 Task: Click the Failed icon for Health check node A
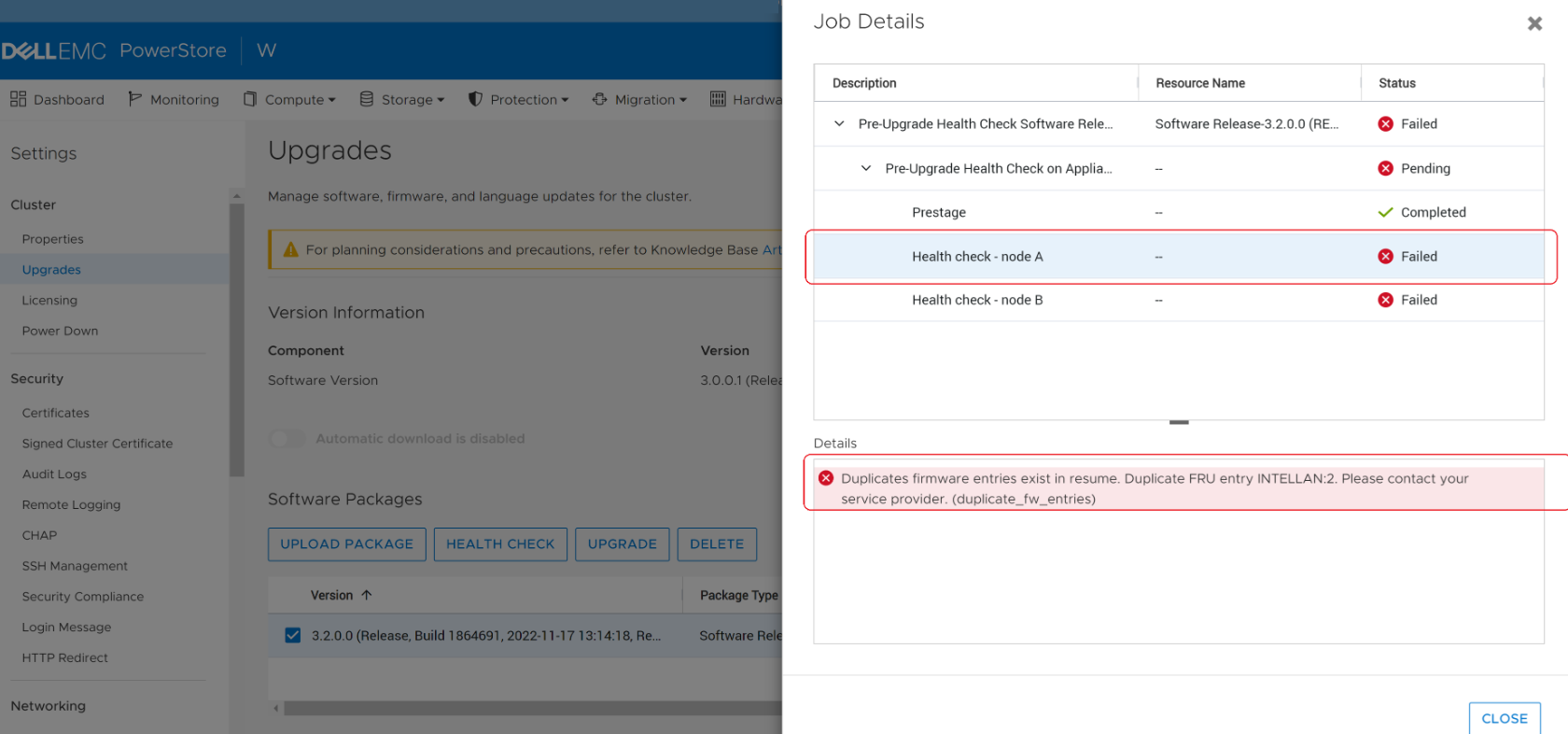(x=1386, y=256)
